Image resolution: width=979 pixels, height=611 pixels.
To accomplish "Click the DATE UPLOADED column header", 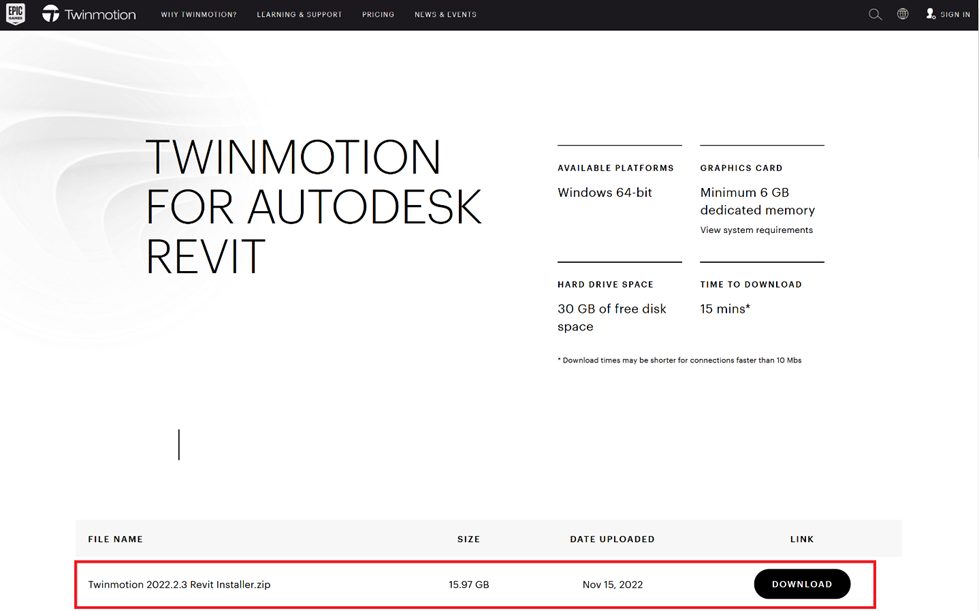I will (x=612, y=539).
